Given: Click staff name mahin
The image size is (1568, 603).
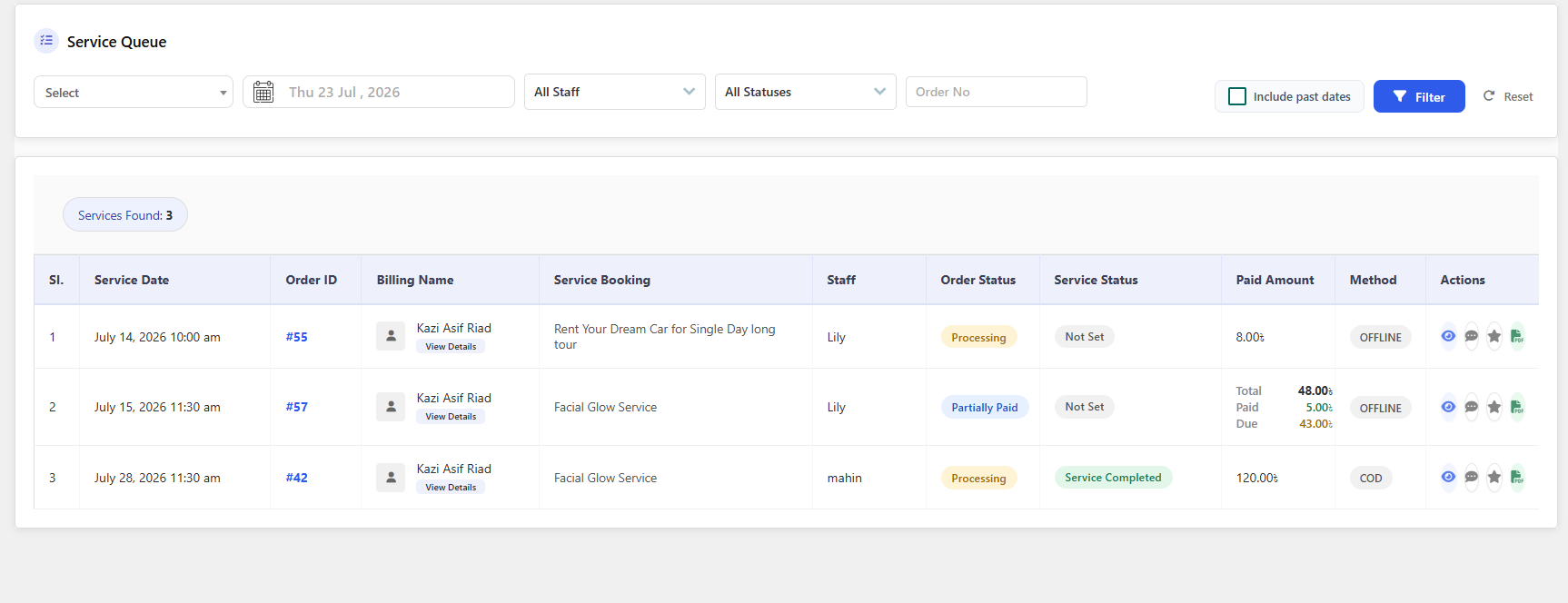Looking at the screenshot, I should [844, 478].
